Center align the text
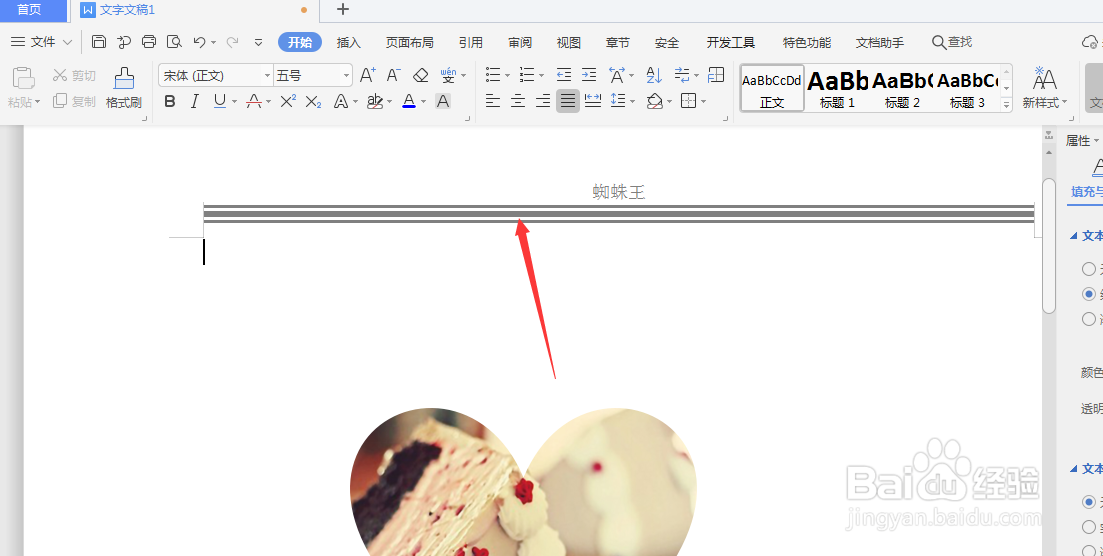Screen dimensions: 1103x556 [518, 101]
